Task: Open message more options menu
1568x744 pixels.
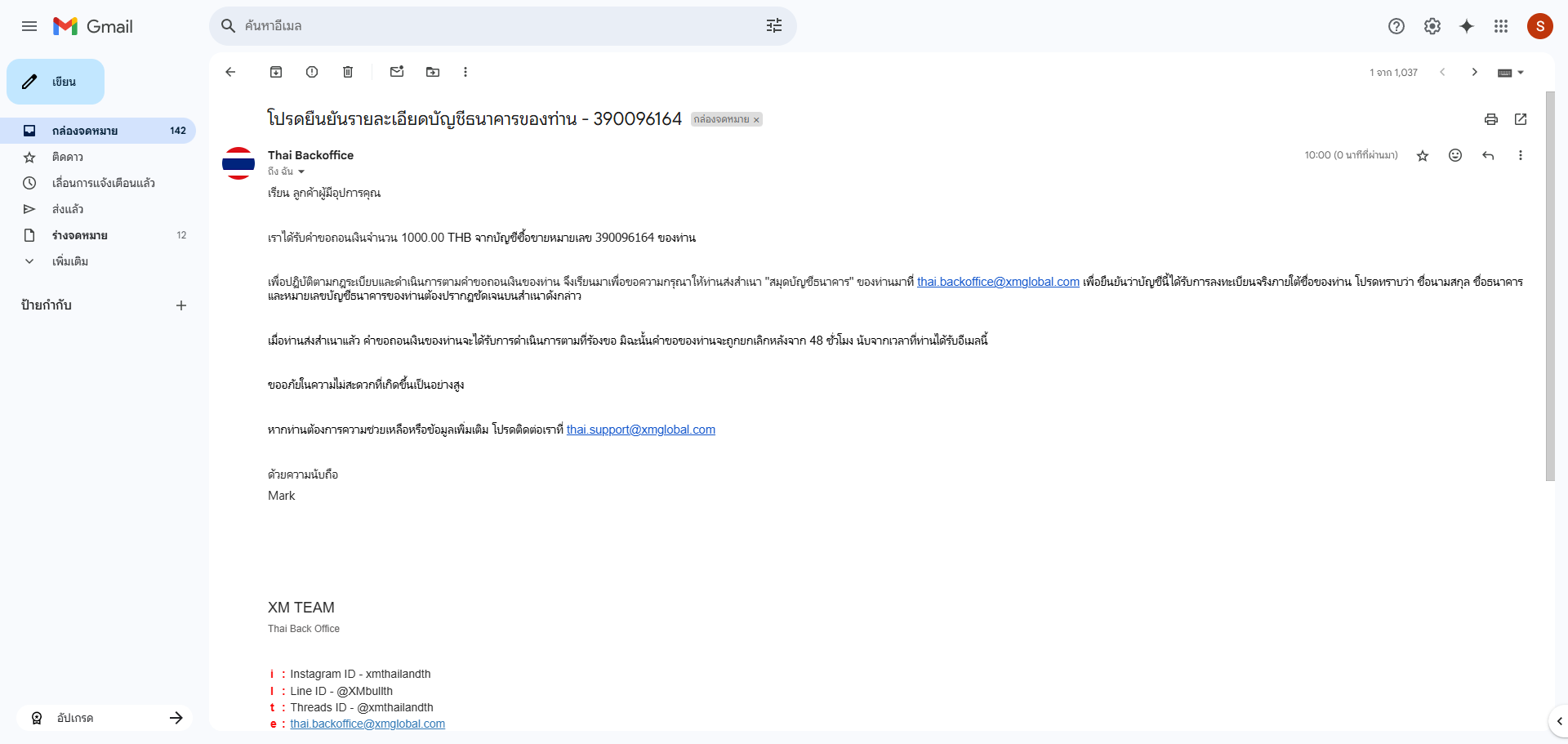Action: [1521, 155]
